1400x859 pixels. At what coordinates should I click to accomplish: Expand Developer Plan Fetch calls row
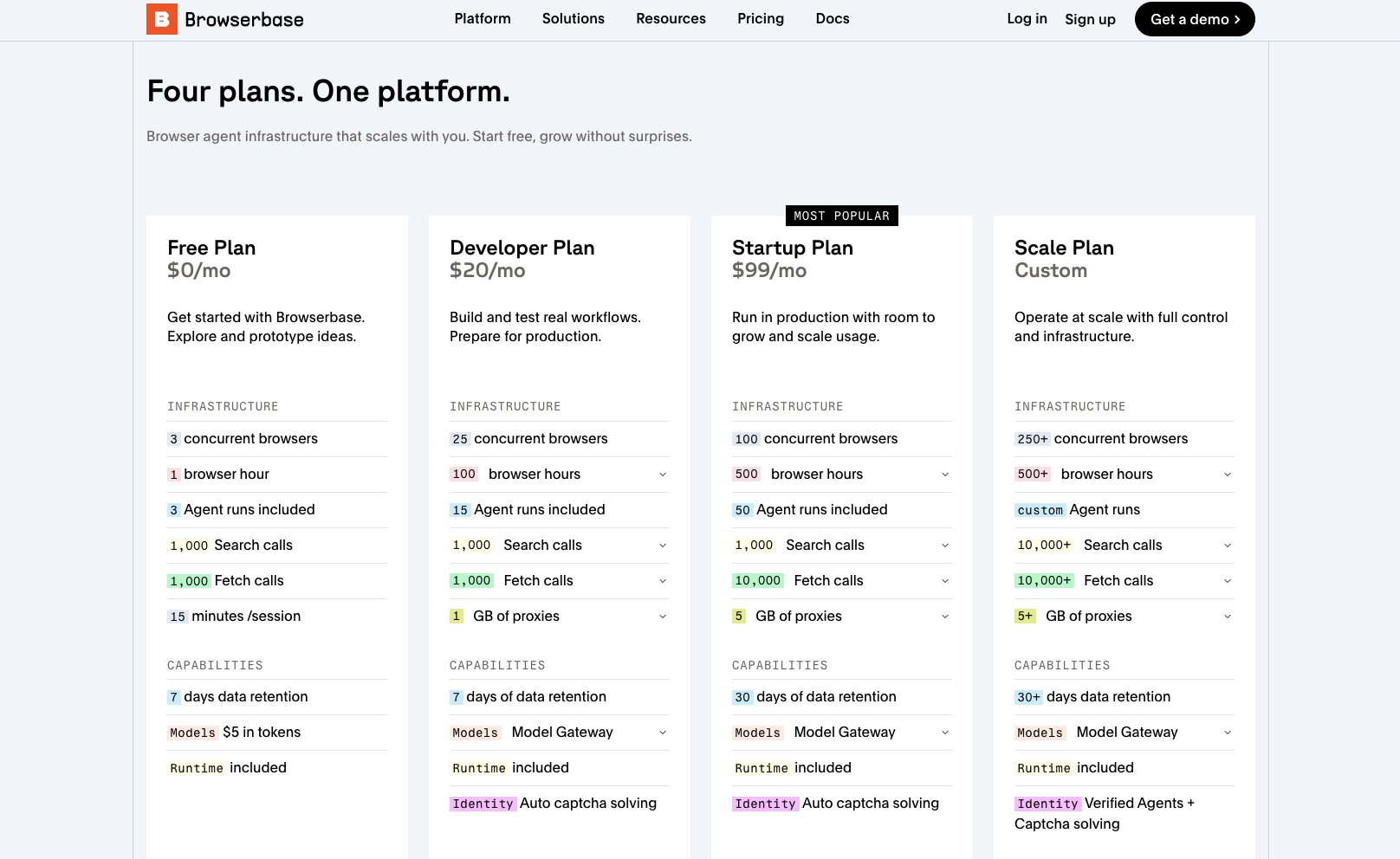560,581
